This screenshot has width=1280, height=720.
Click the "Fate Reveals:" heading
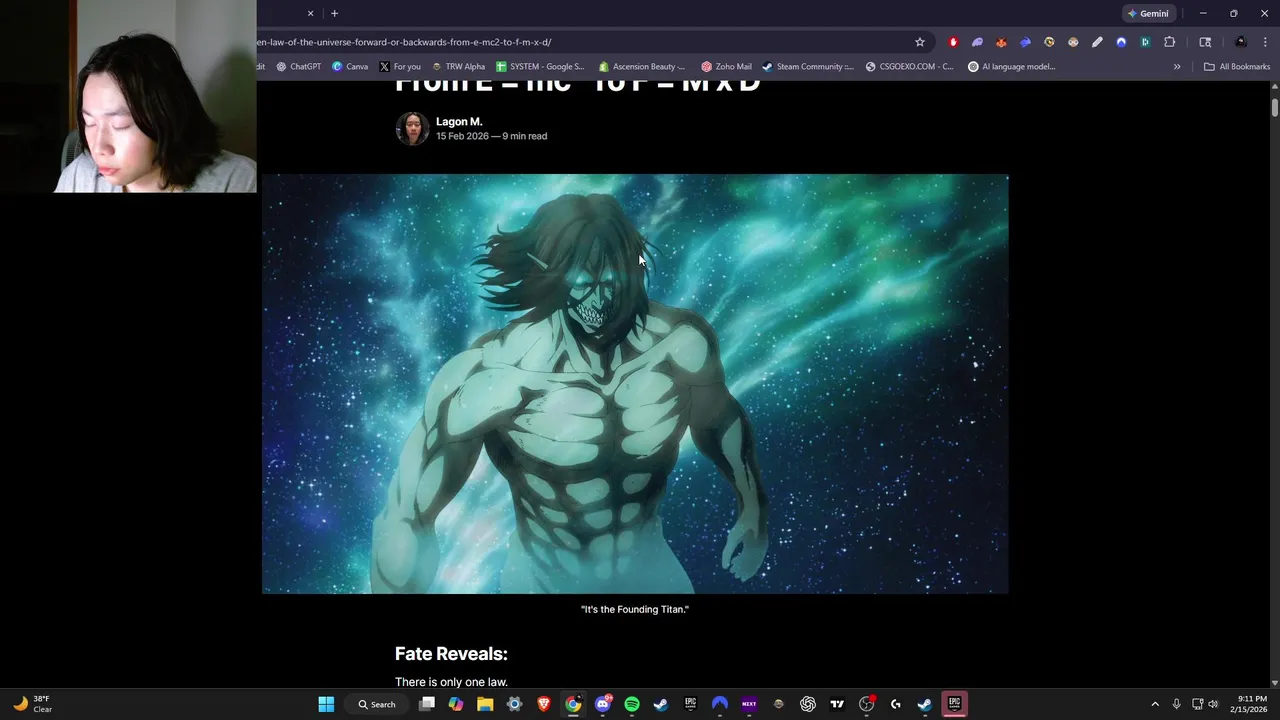[451, 654]
